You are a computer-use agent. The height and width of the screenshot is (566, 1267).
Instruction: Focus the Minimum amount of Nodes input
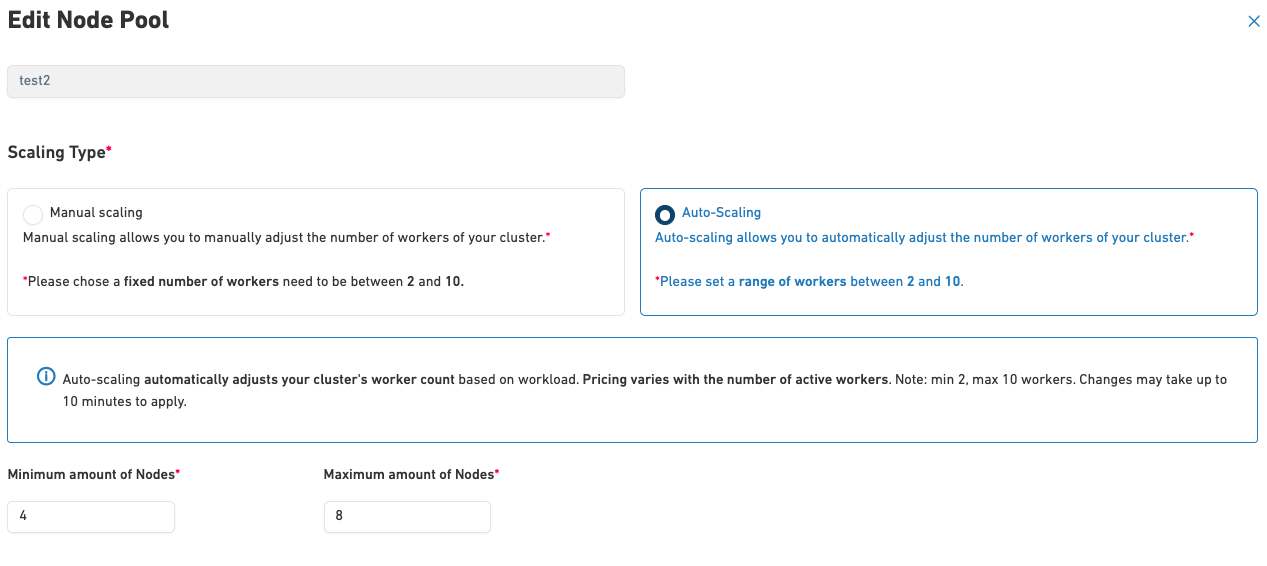[x=91, y=517]
